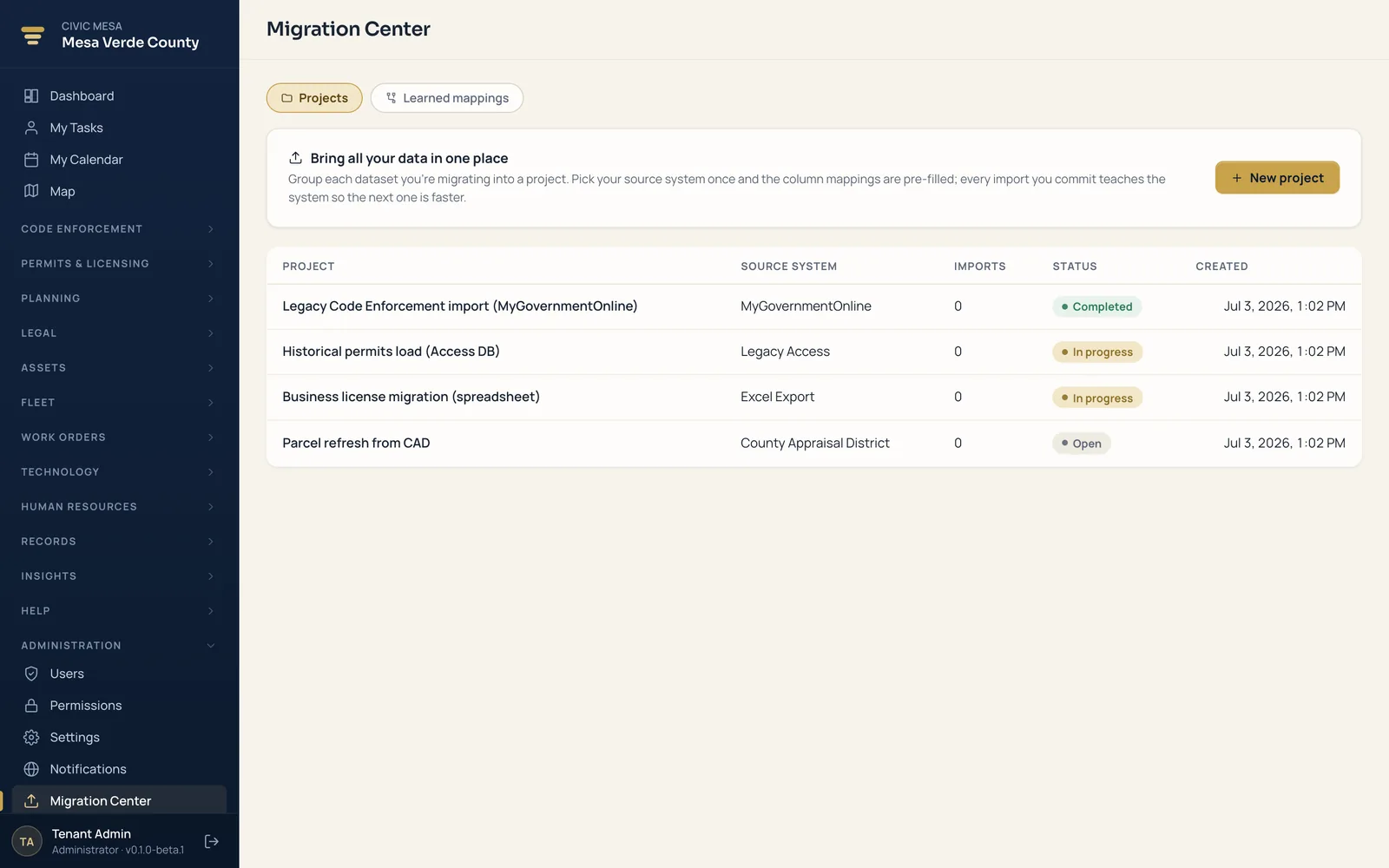Click the Status column header
1389x868 pixels.
coord(1075,266)
